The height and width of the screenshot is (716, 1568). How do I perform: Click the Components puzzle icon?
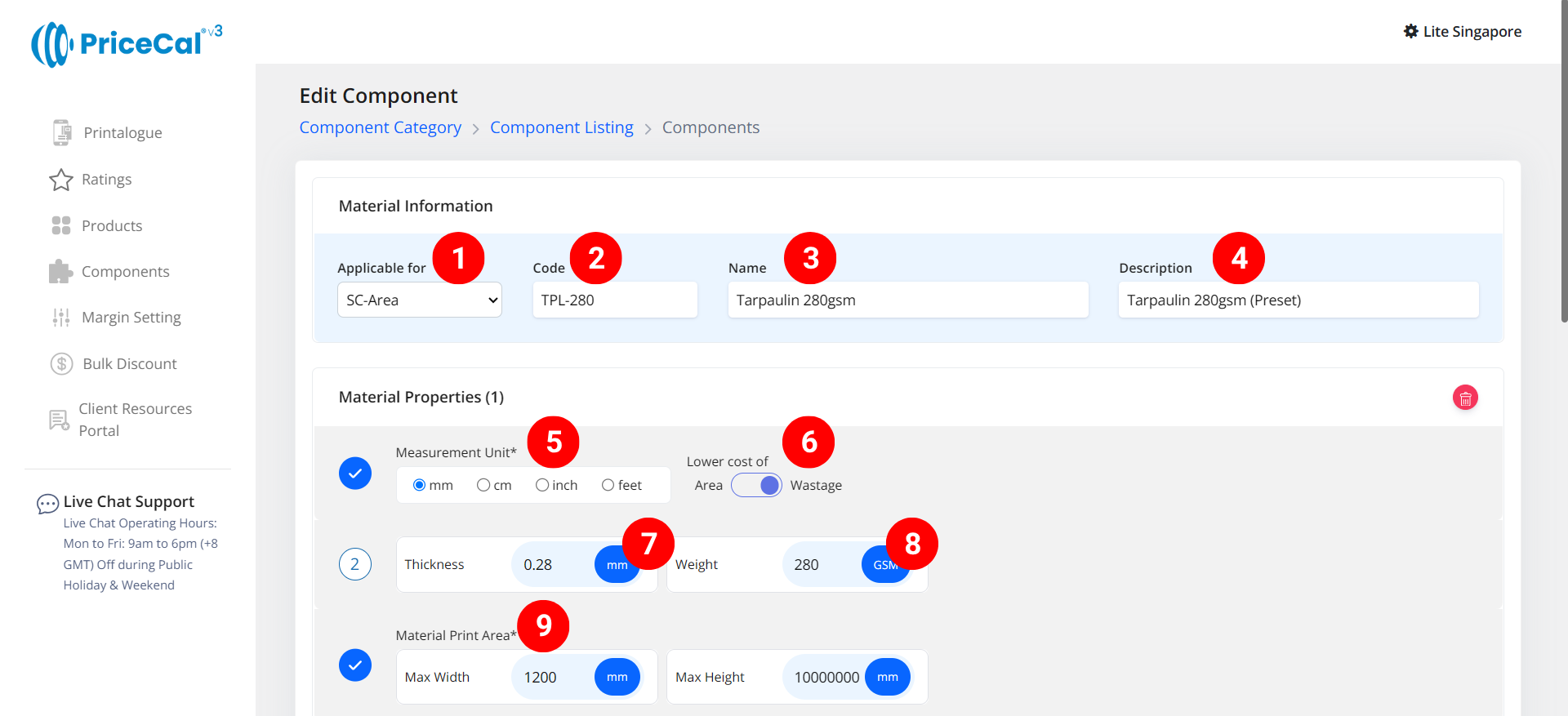(x=61, y=272)
